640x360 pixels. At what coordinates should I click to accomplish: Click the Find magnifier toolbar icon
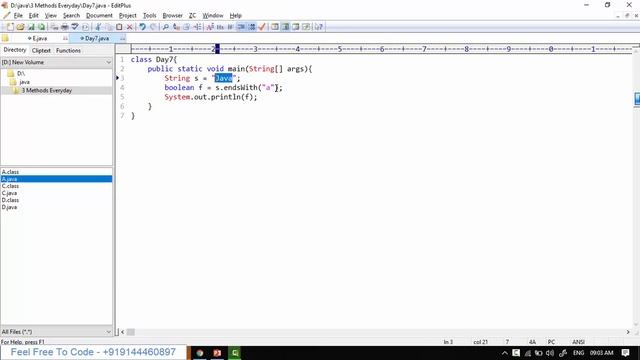tap(165, 27)
